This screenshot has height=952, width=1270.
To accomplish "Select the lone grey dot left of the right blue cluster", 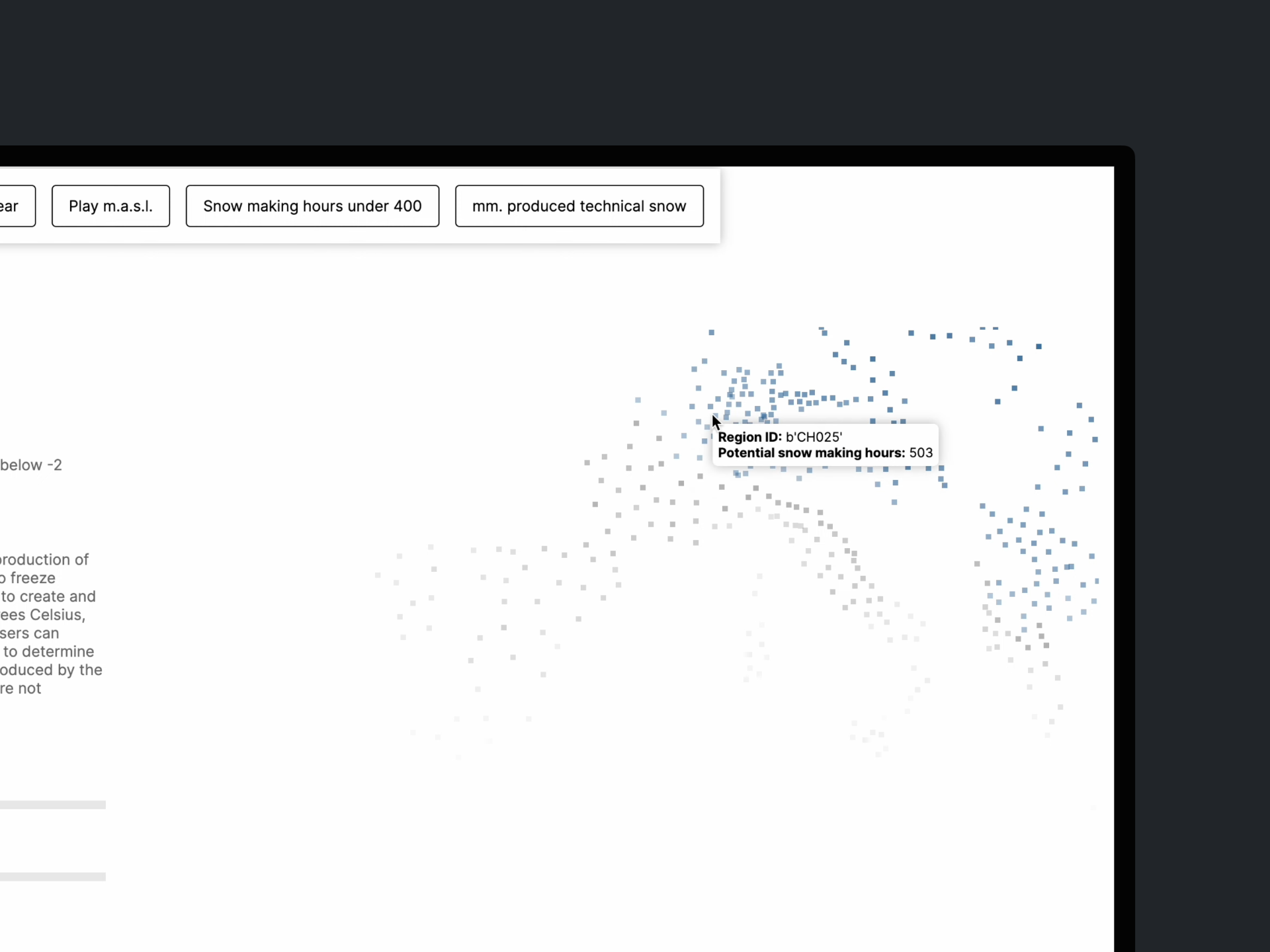I will tap(976, 564).
